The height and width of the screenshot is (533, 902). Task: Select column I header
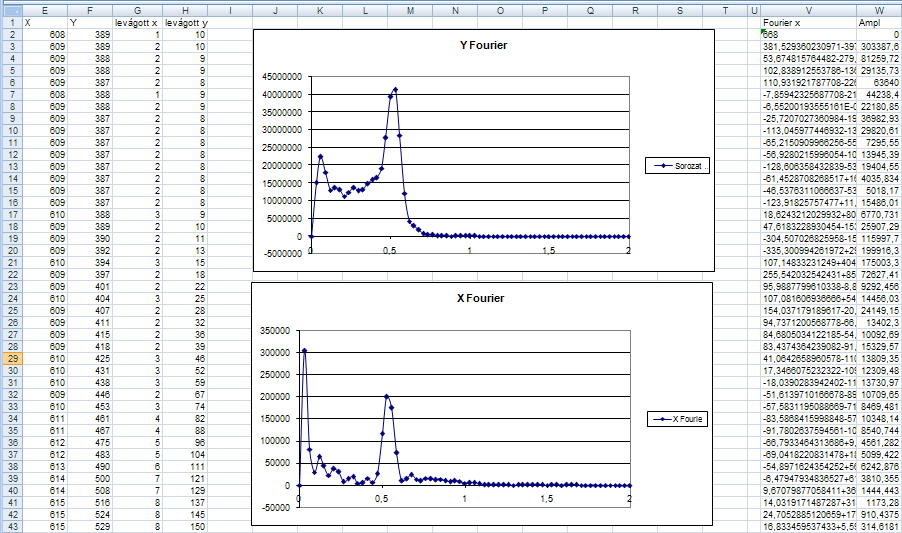230,10
